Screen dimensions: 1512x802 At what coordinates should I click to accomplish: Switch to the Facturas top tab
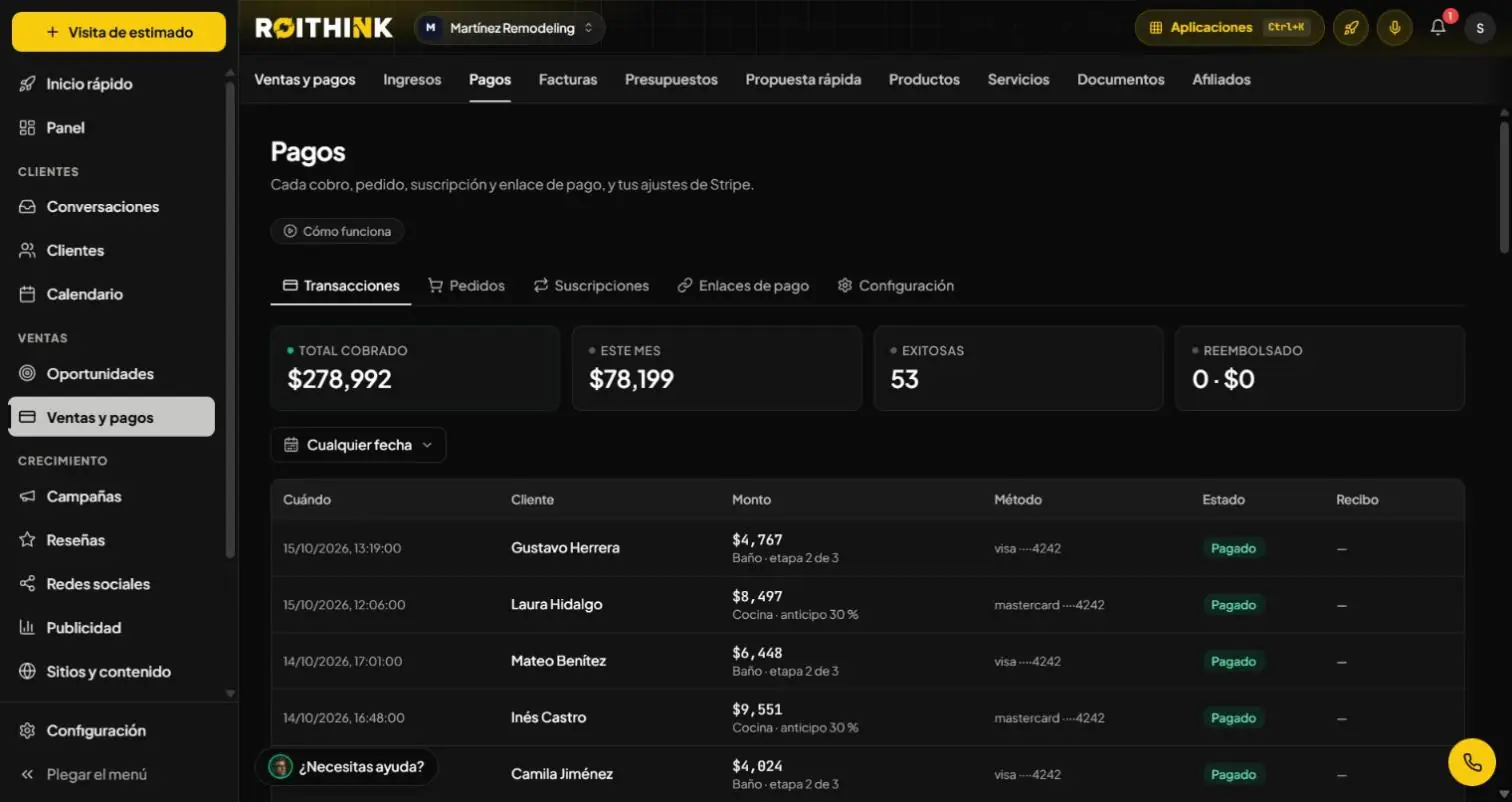click(x=568, y=80)
